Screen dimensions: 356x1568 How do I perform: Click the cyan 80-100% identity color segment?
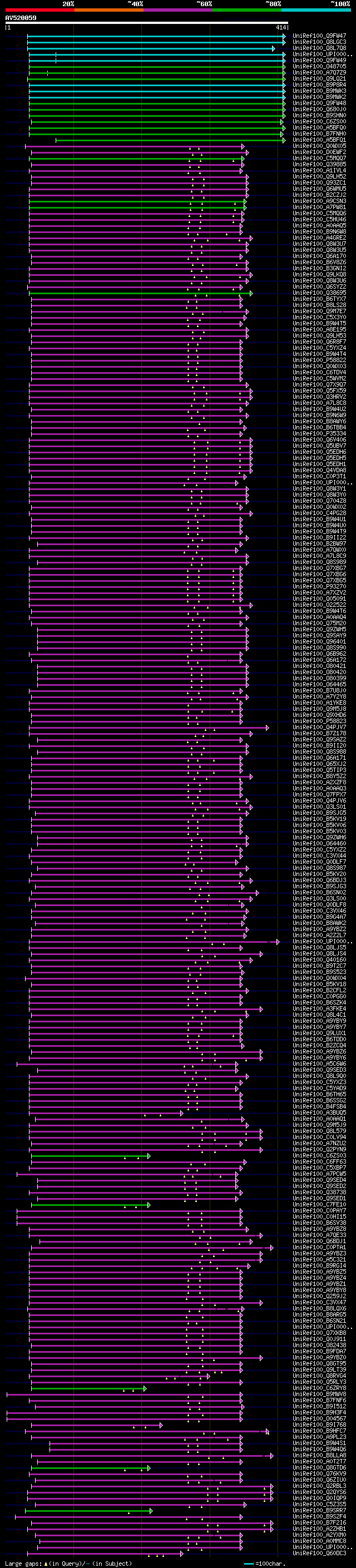click(316, 10)
